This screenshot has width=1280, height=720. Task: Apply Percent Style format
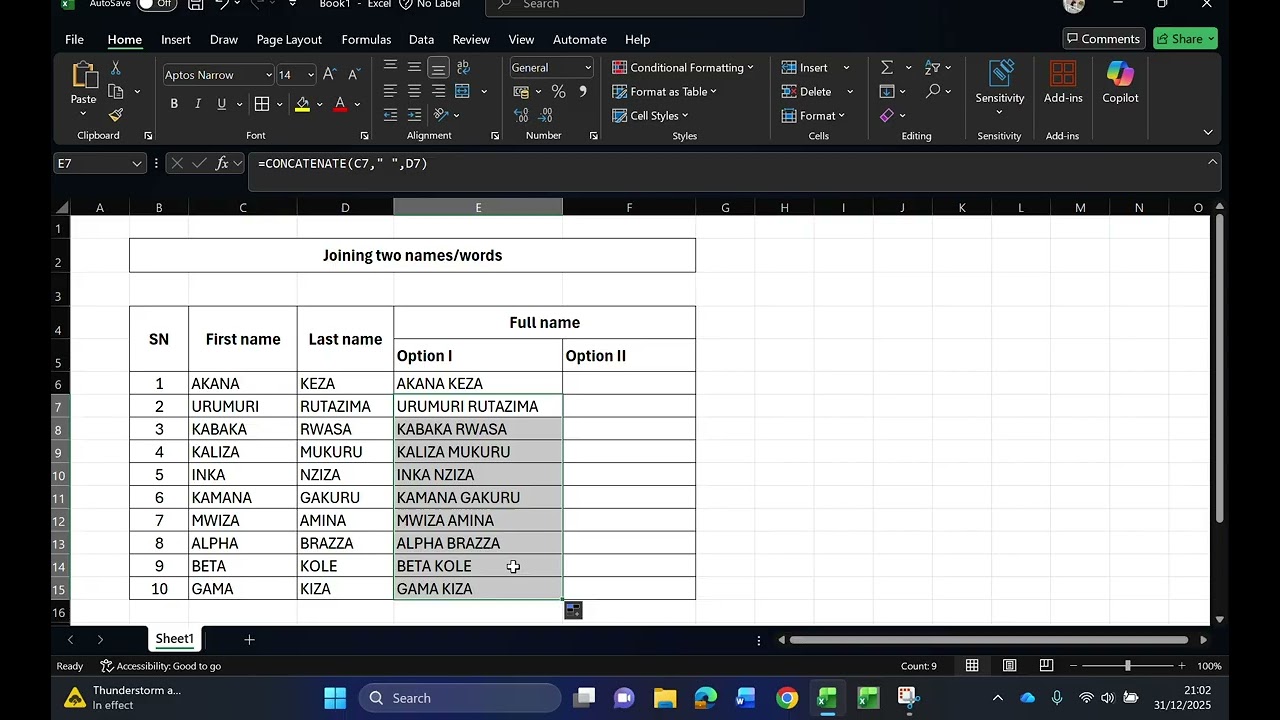(x=558, y=92)
